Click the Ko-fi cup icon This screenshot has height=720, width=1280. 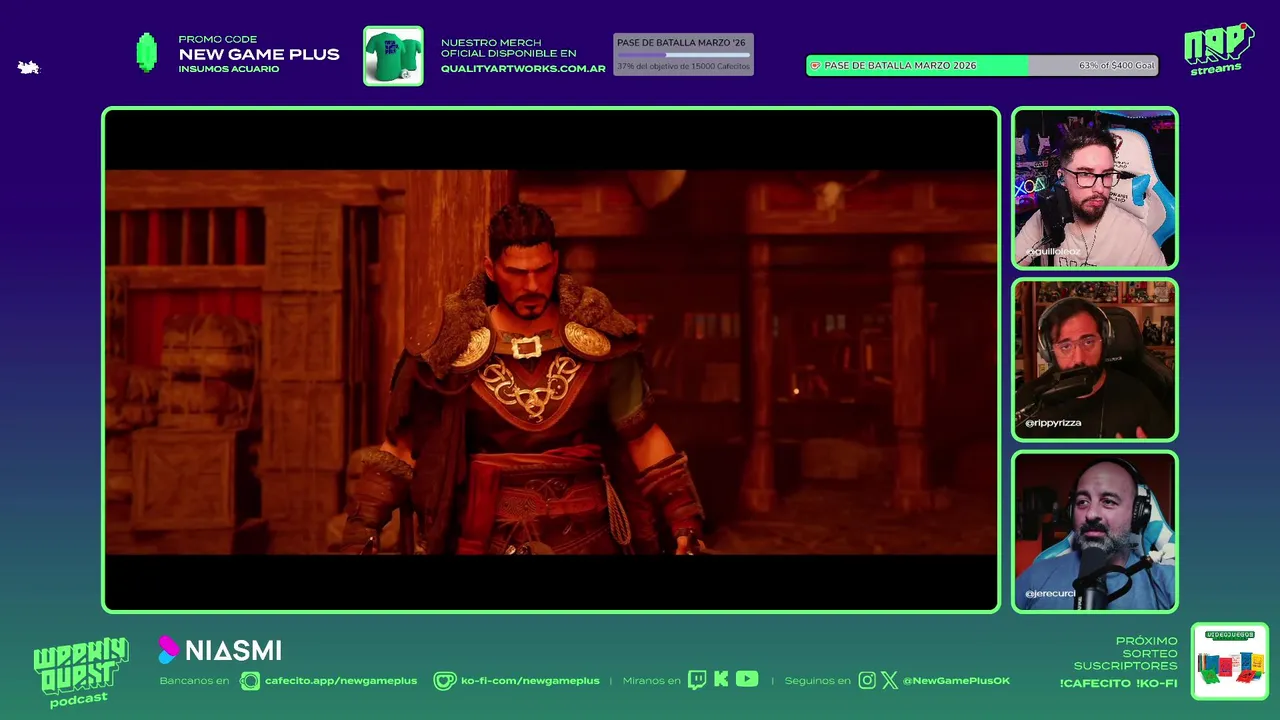pos(444,681)
